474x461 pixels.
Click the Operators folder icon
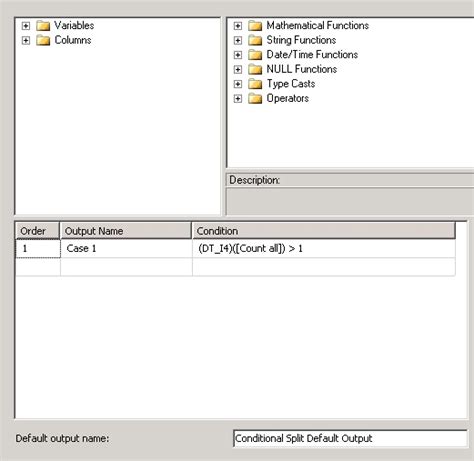click(x=255, y=98)
